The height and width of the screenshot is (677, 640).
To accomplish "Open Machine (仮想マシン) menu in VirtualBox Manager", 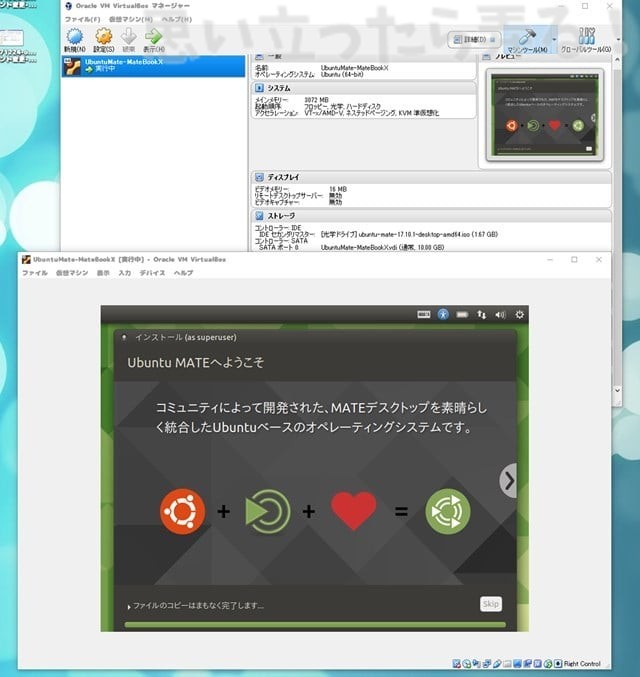I will click(130, 19).
